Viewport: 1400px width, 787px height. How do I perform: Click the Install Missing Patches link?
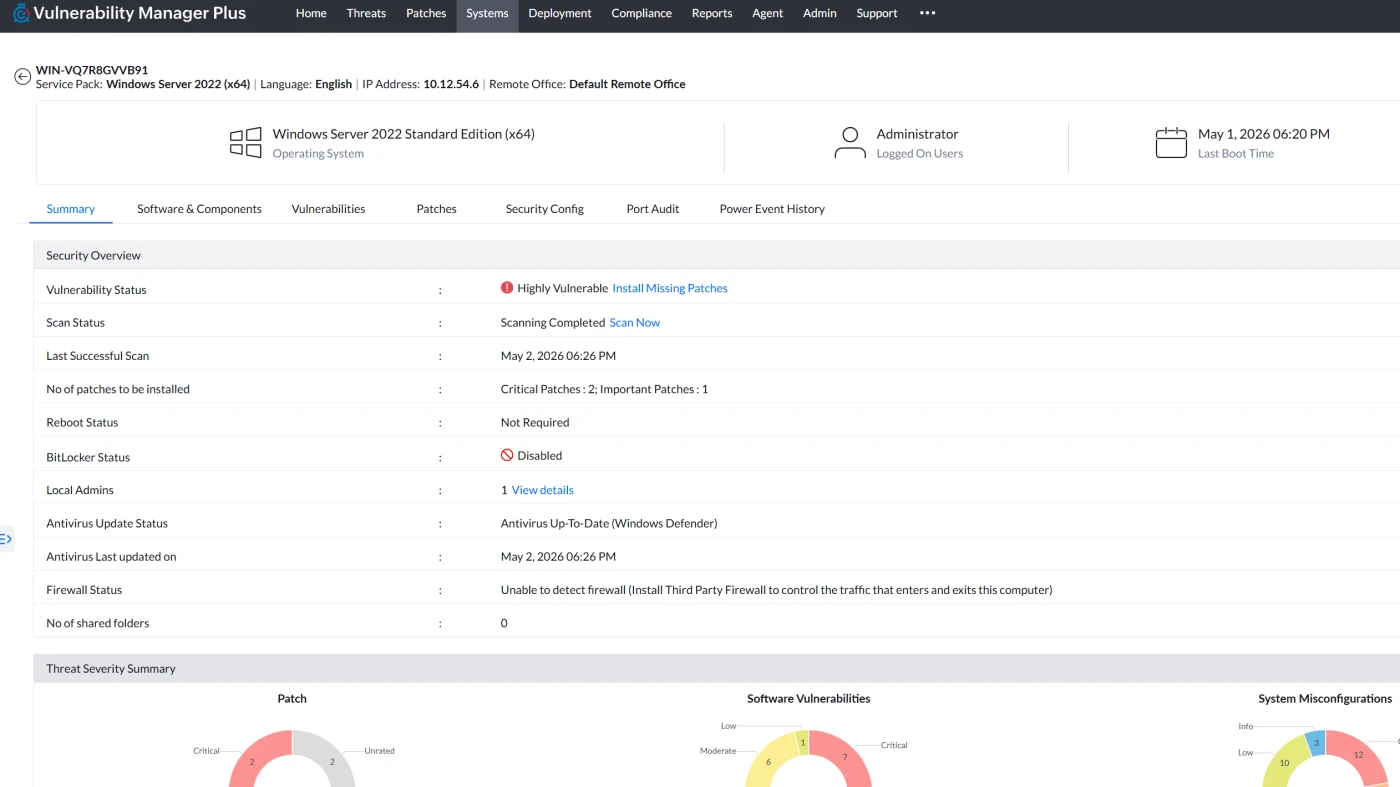pyautogui.click(x=670, y=288)
